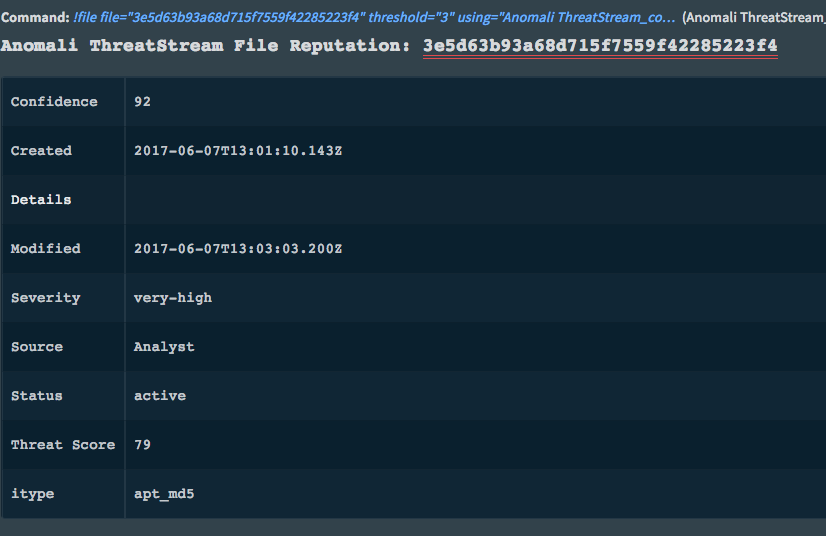Select the 'very-high' severity value
Viewport: 826px width, 536px height.
click(x=173, y=298)
